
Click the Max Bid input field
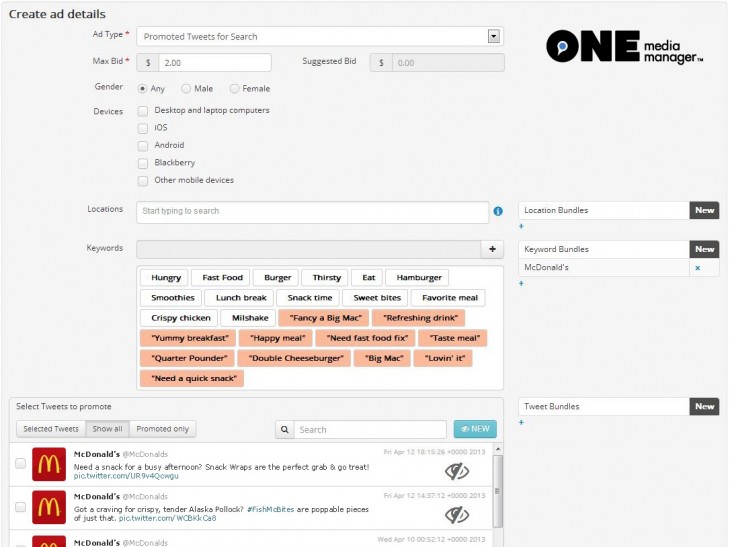[x=215, y=63]
